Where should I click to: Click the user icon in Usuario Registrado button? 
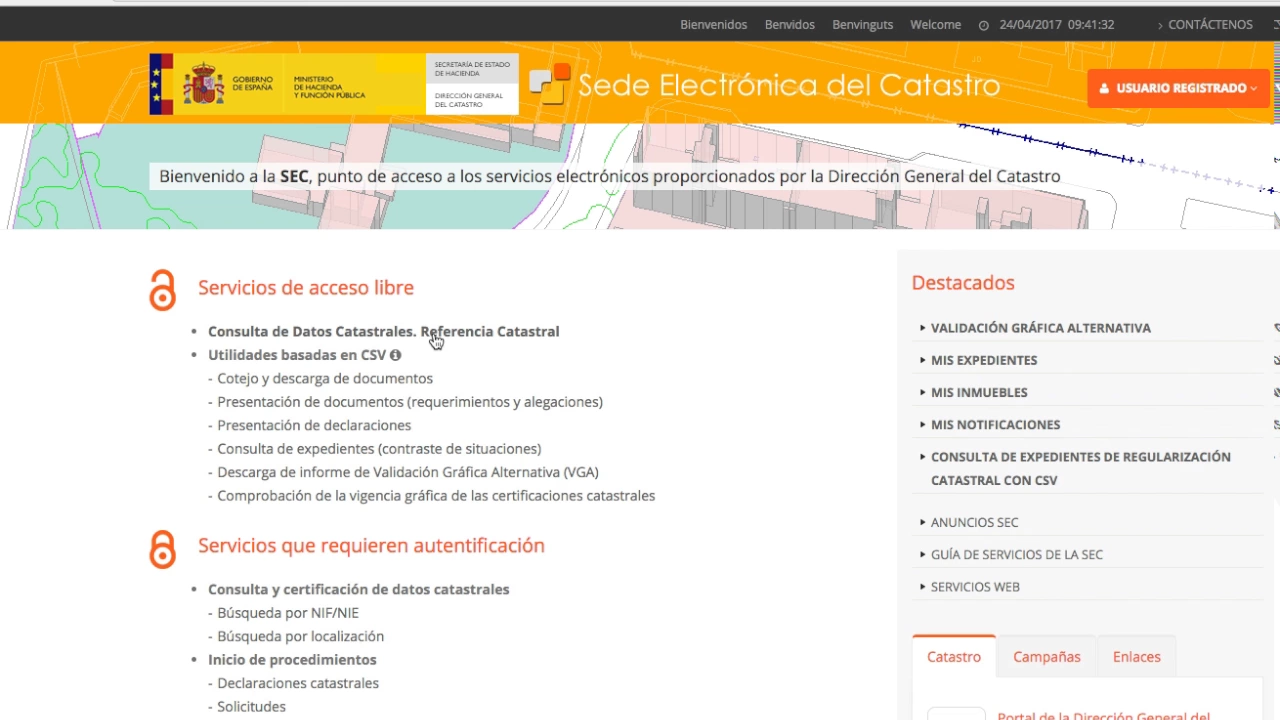click(x=1104, y=88)
